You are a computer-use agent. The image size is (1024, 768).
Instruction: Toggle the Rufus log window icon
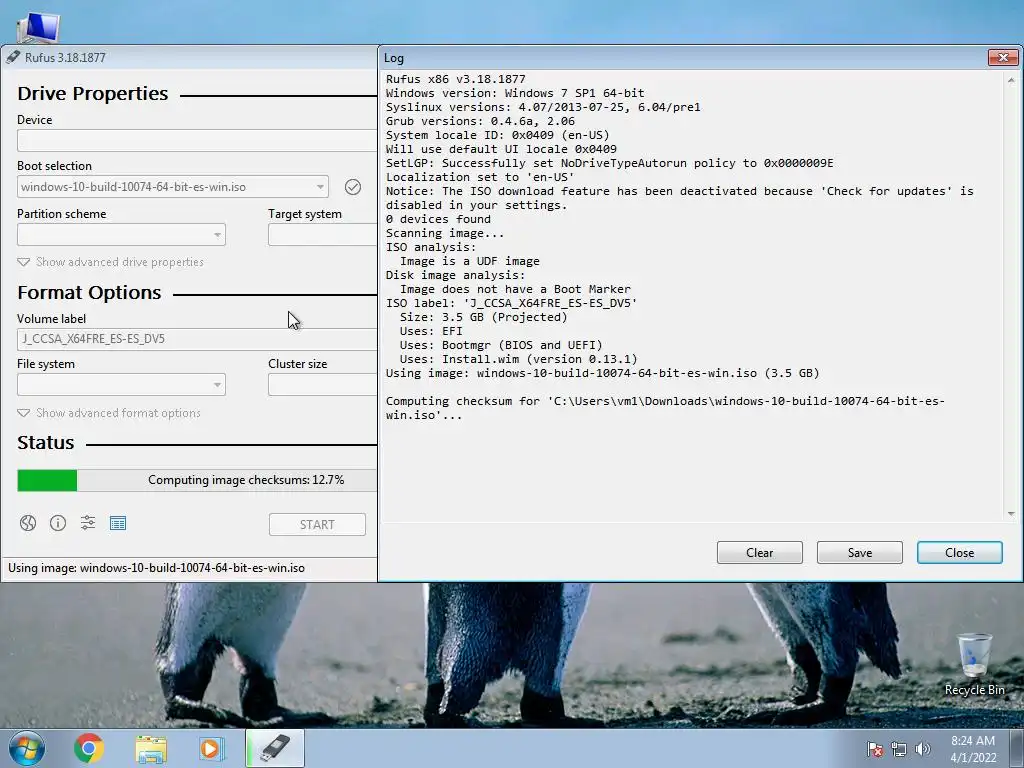[x=118, y=523]
